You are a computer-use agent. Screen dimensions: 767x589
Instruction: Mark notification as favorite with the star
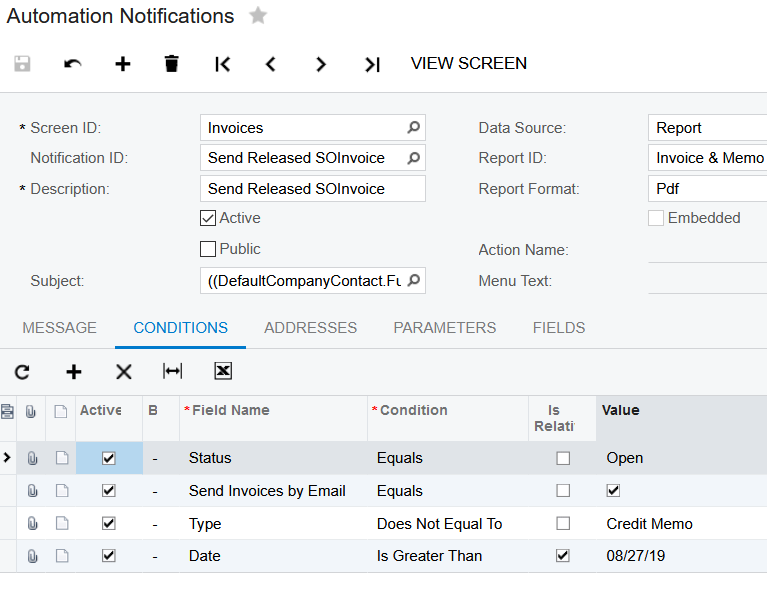pyautogui.click(x=258, y=16)
